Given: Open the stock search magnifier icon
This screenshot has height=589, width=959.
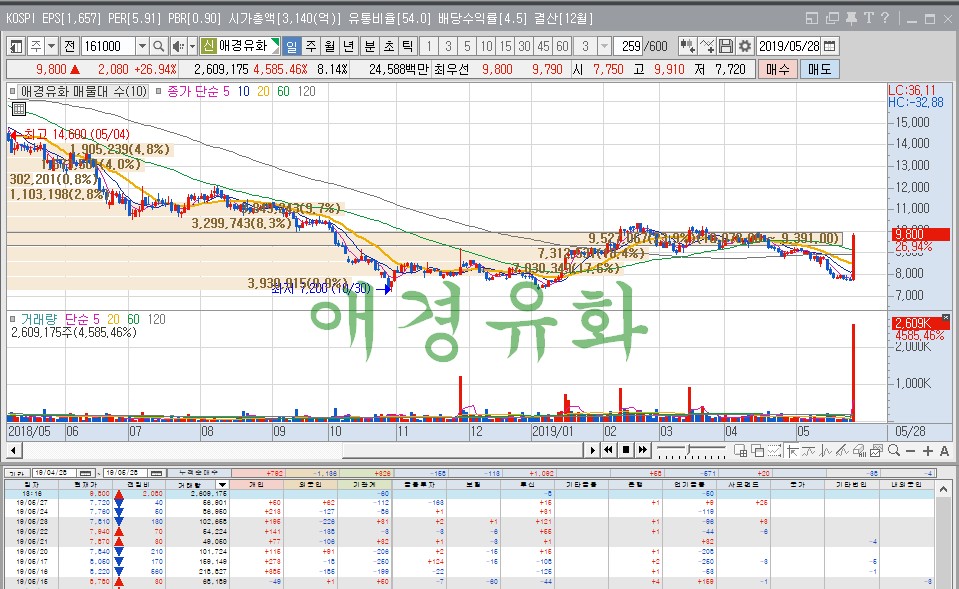Looking at the screenshot, I should coord(158,46).
